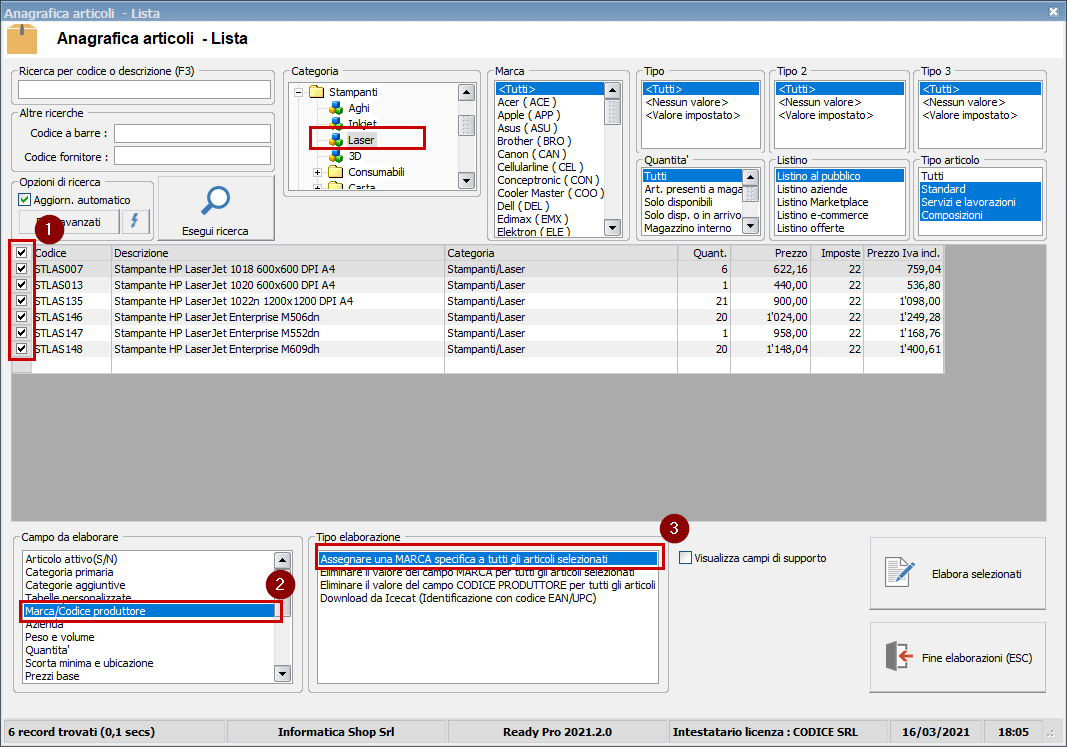Click up arrow of Categoria tree scrollbar

click(466, 93)
